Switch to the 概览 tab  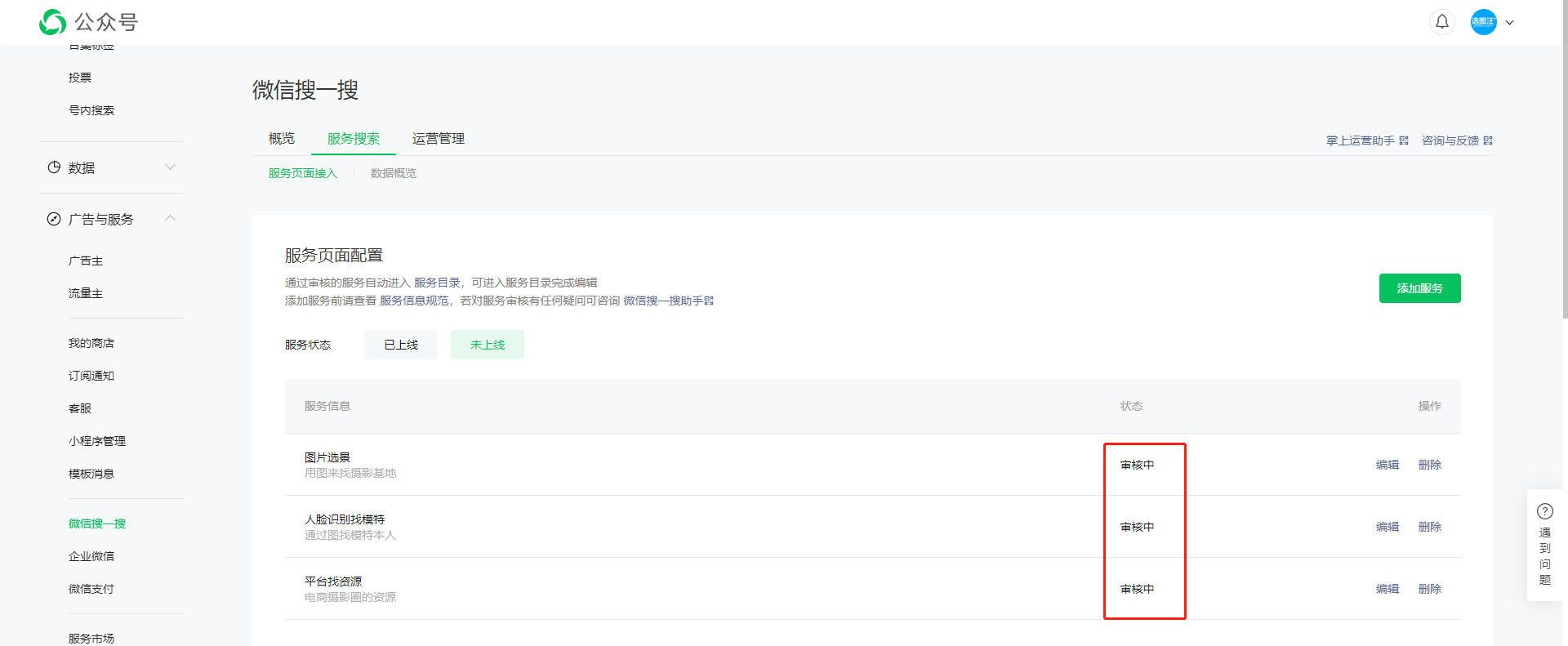(x=282, y=139)
